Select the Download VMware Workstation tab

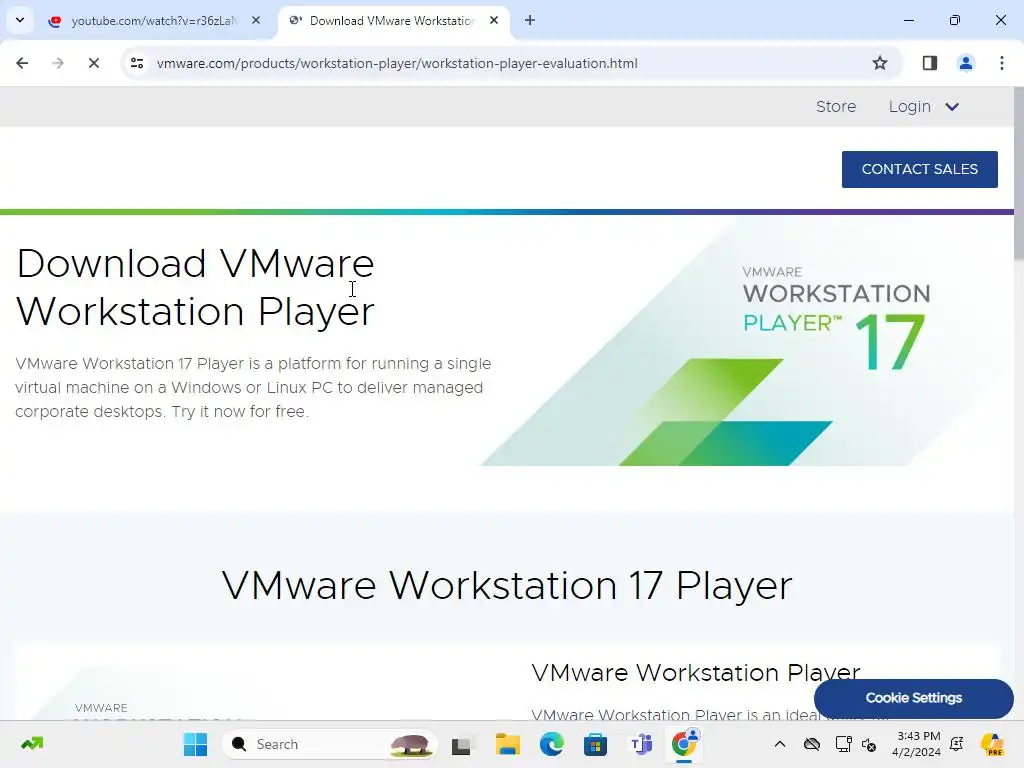coord(392,21)
